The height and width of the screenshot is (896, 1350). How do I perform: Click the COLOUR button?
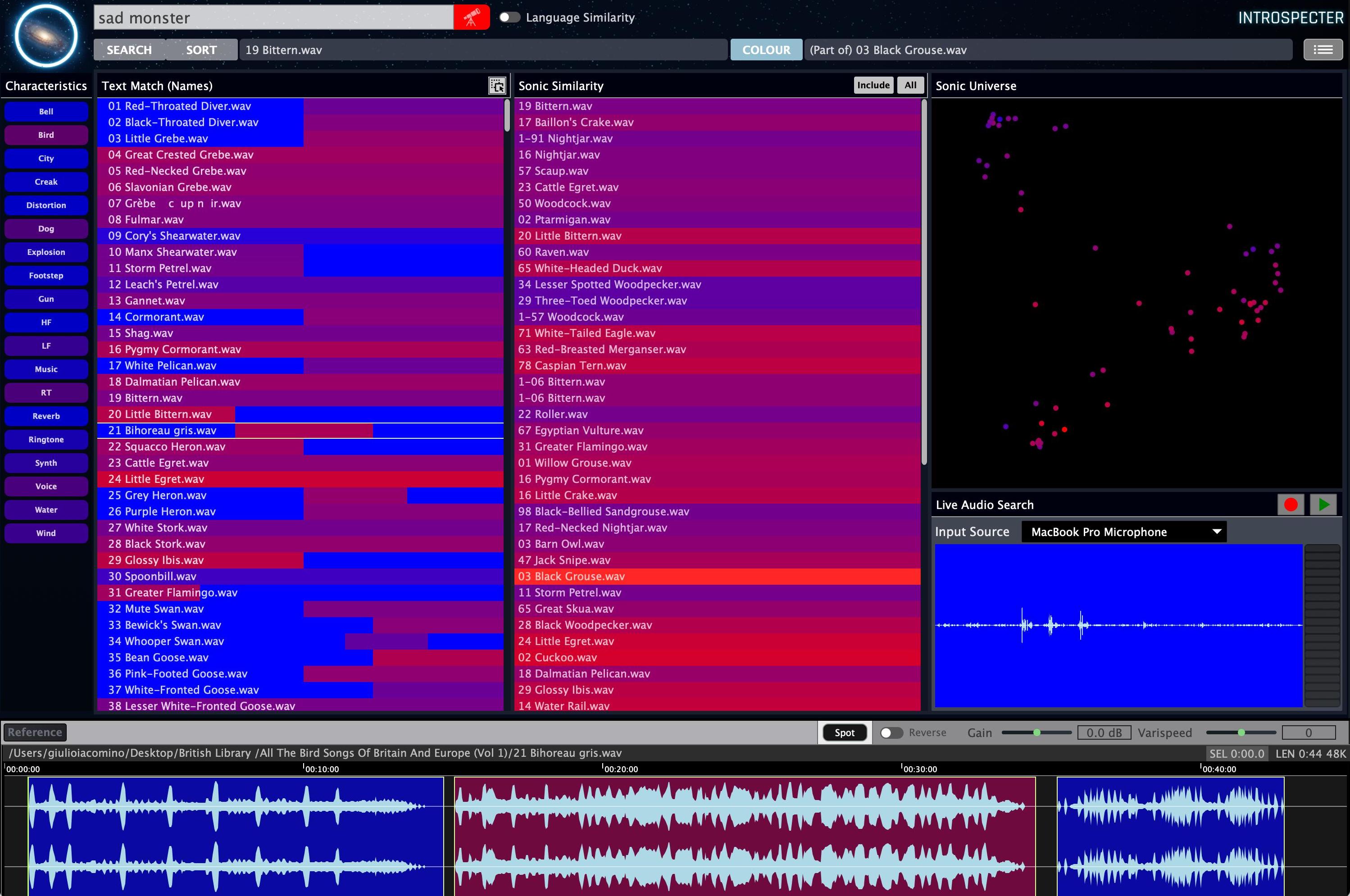pyautogui.click(x=766, y=50)
